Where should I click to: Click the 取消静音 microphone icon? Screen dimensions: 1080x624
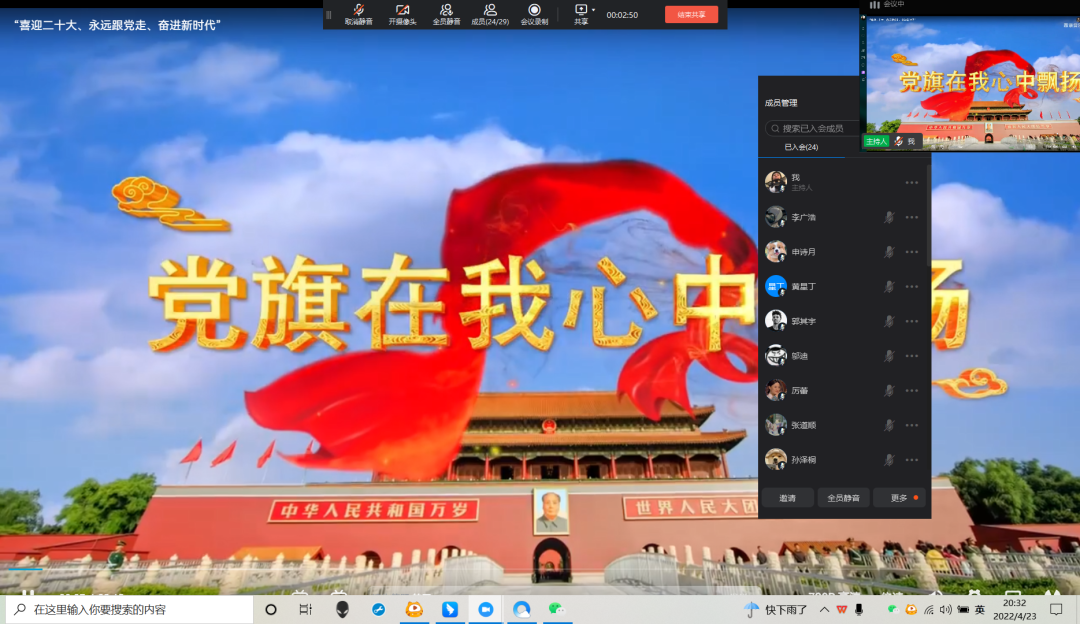click(x=358, y=11)
